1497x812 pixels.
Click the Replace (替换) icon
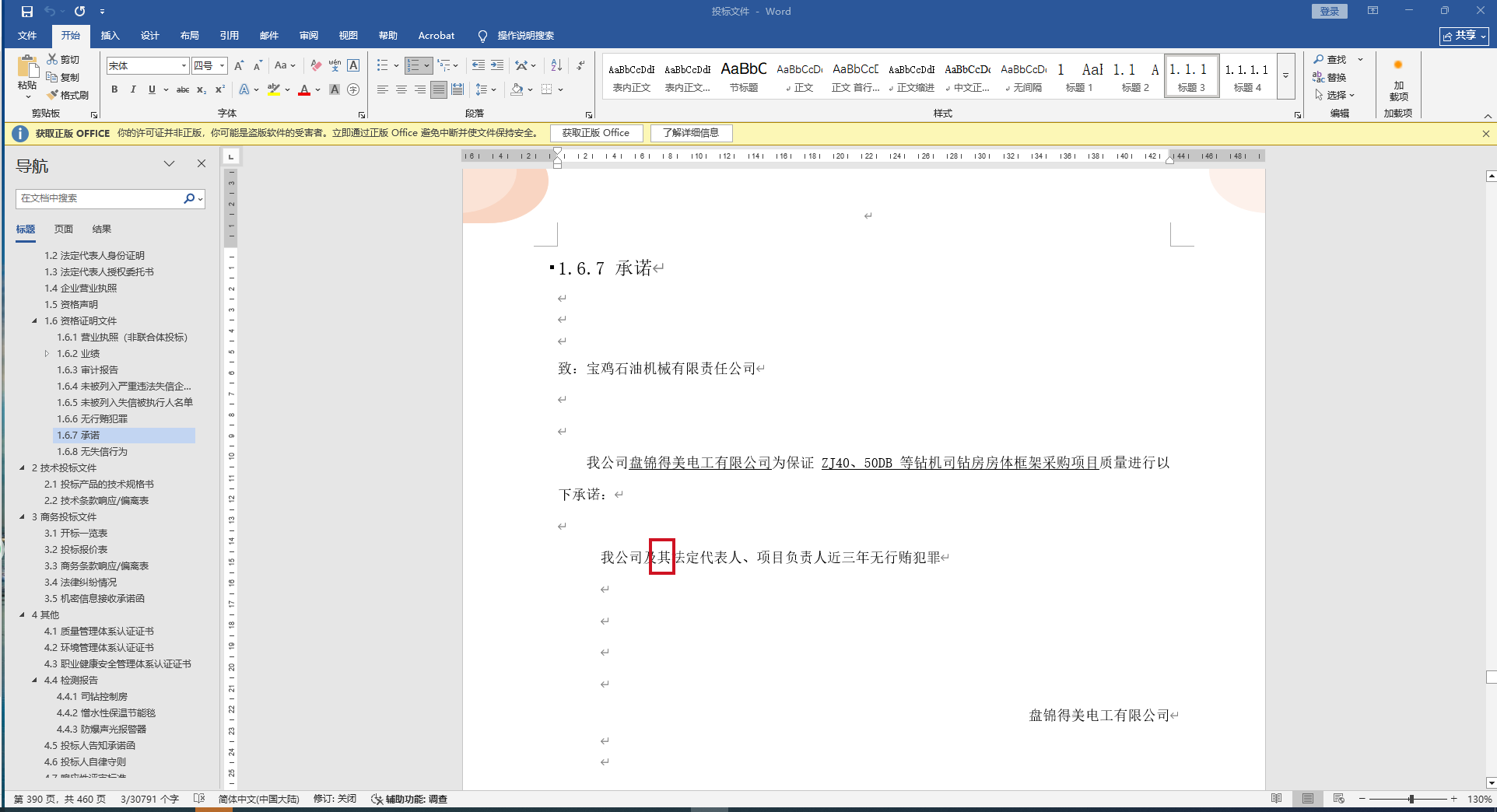tap(1319, 77)
